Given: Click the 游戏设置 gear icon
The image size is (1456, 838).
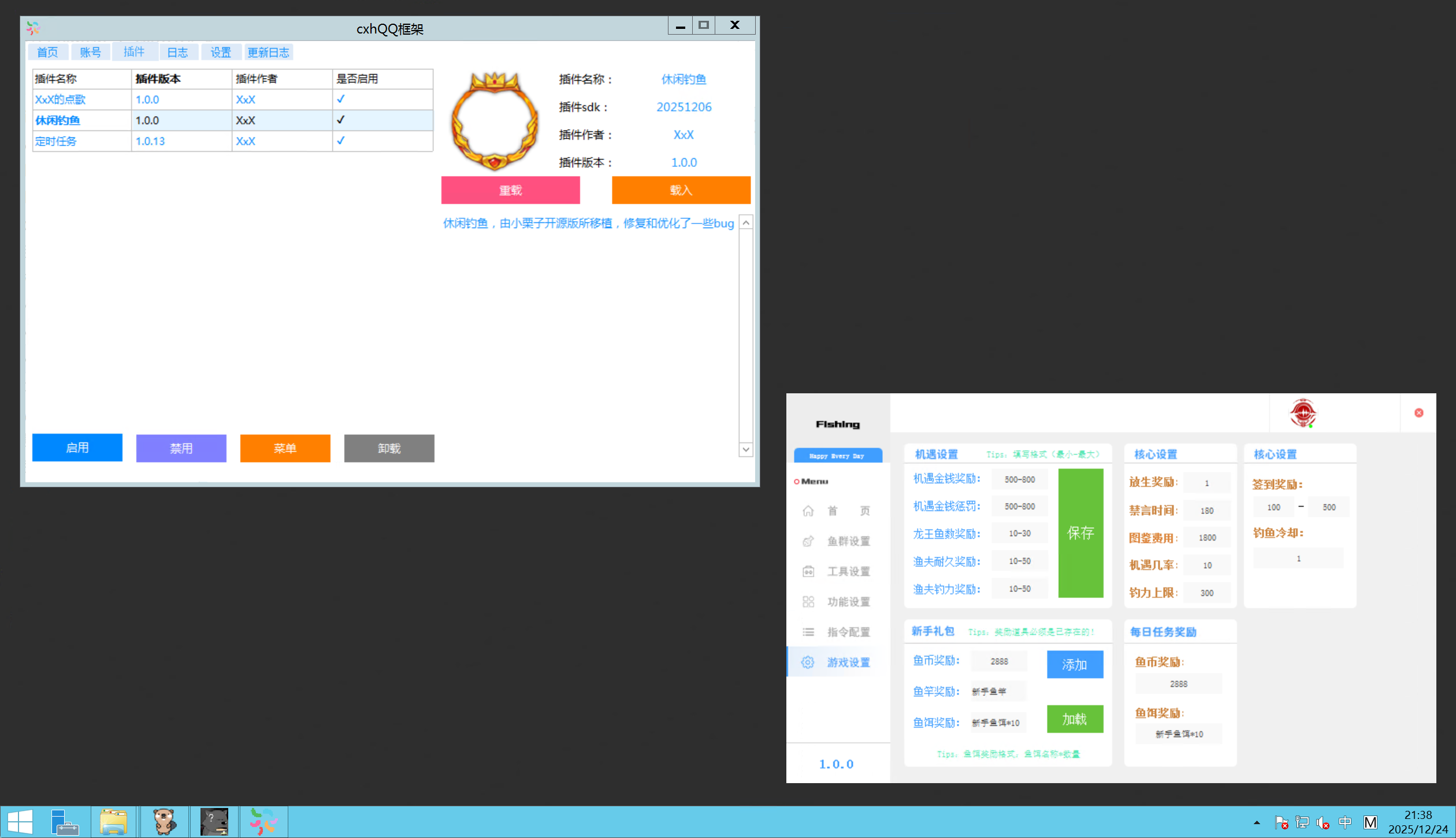Looking at the screenshot, I should [808, 662].
